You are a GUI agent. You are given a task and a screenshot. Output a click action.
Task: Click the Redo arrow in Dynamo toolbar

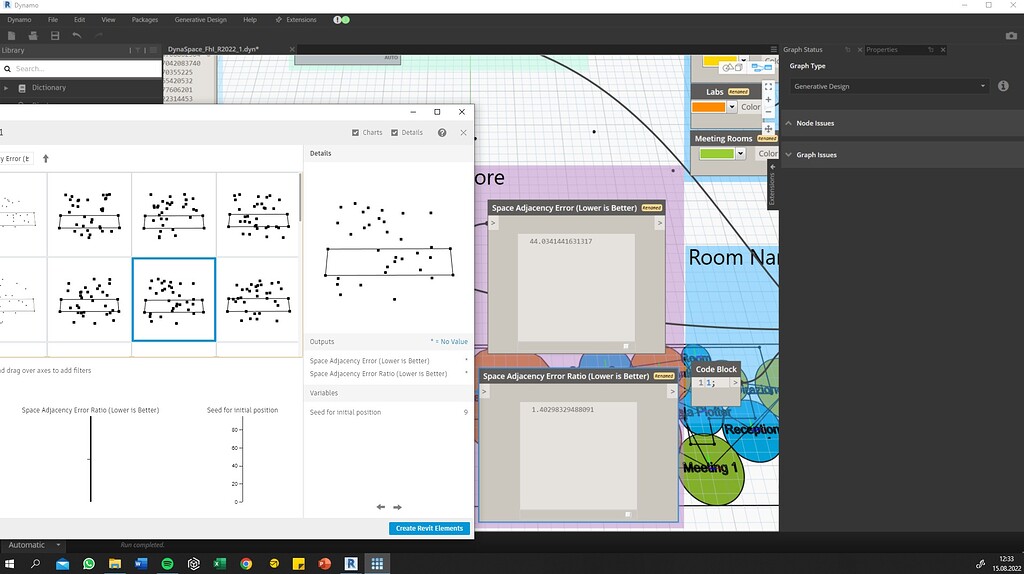click(99, 35)
